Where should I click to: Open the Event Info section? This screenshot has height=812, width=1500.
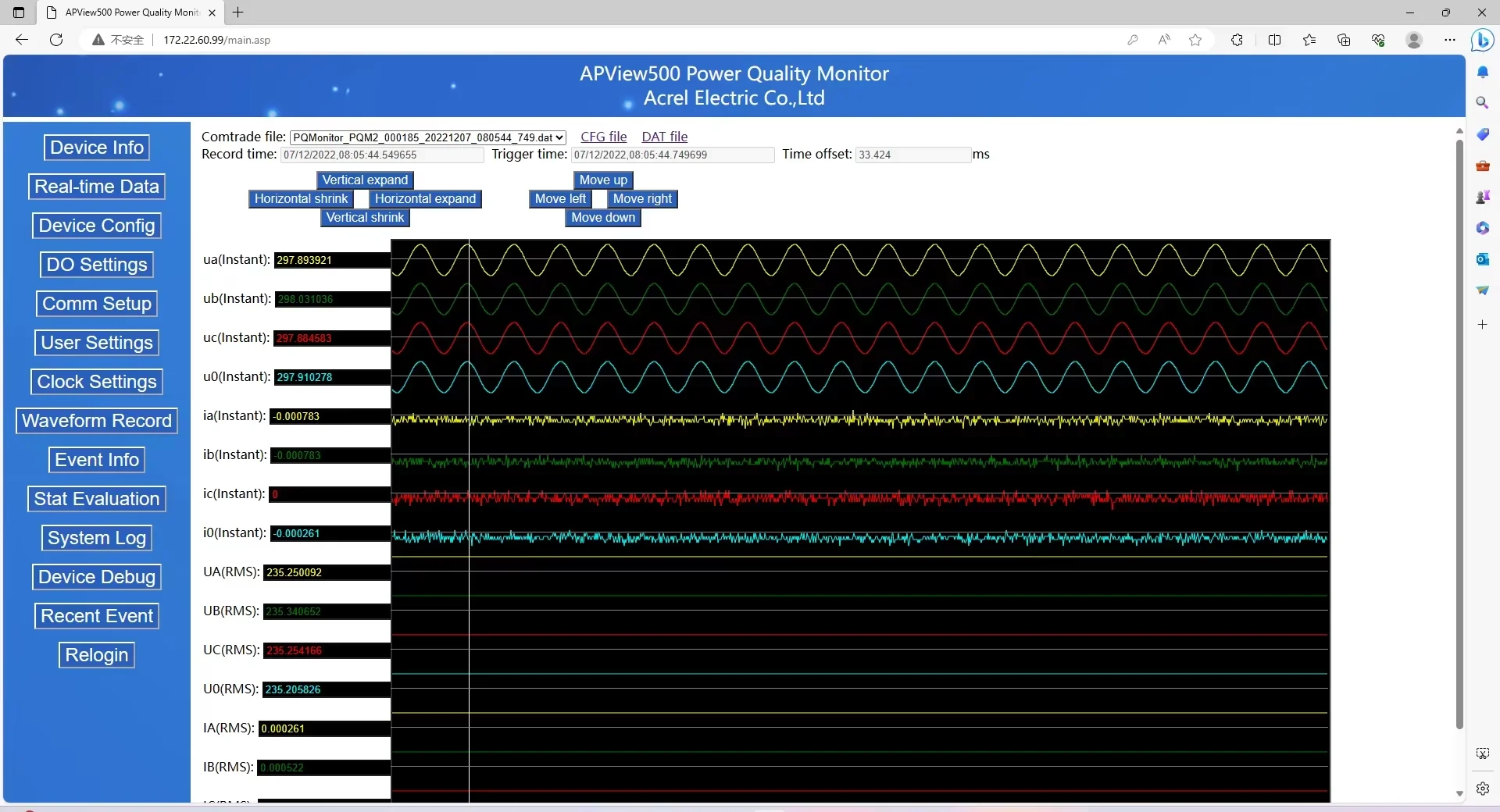[97, 460]
